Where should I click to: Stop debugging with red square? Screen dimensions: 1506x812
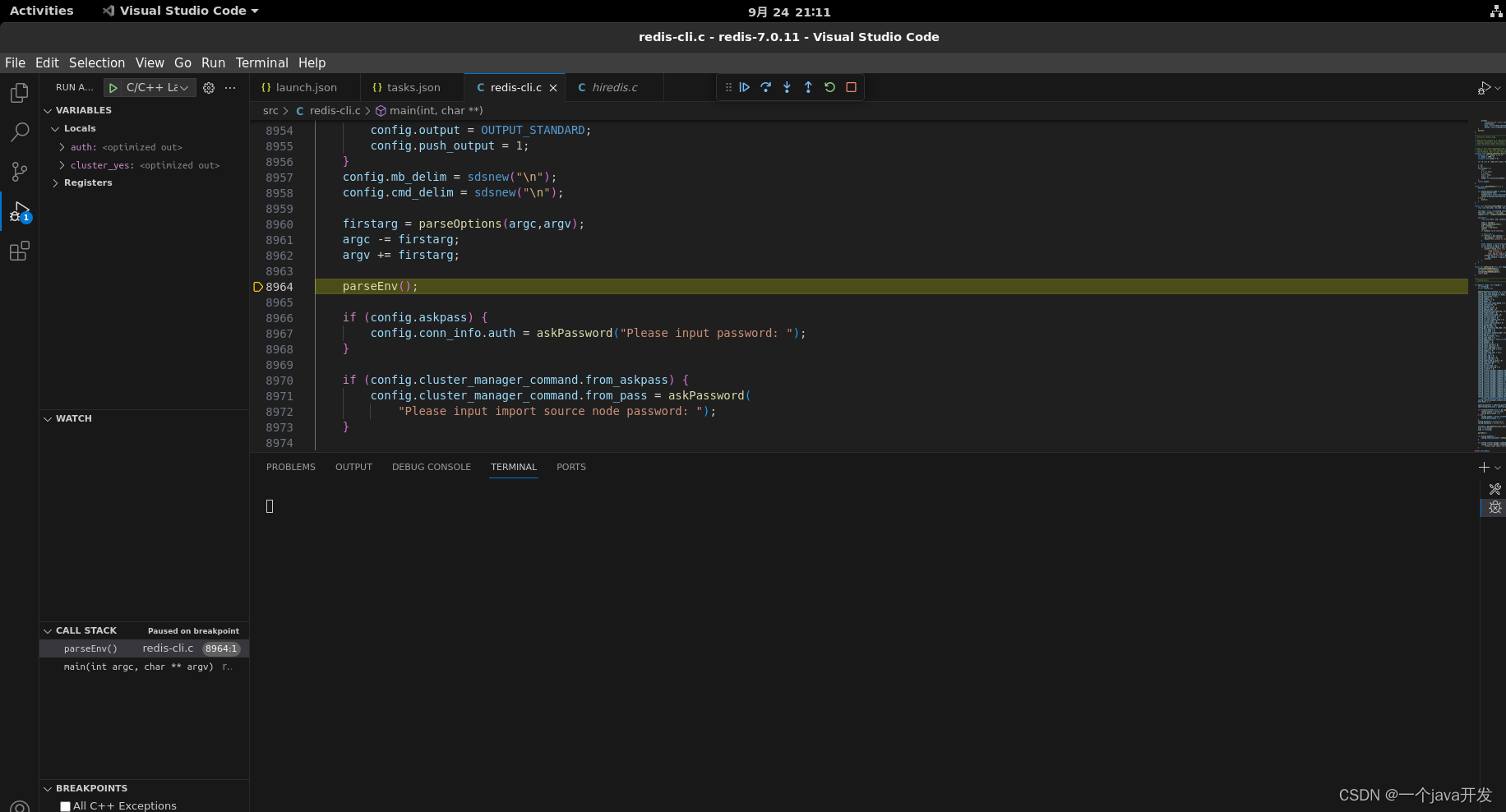[852, 87]
